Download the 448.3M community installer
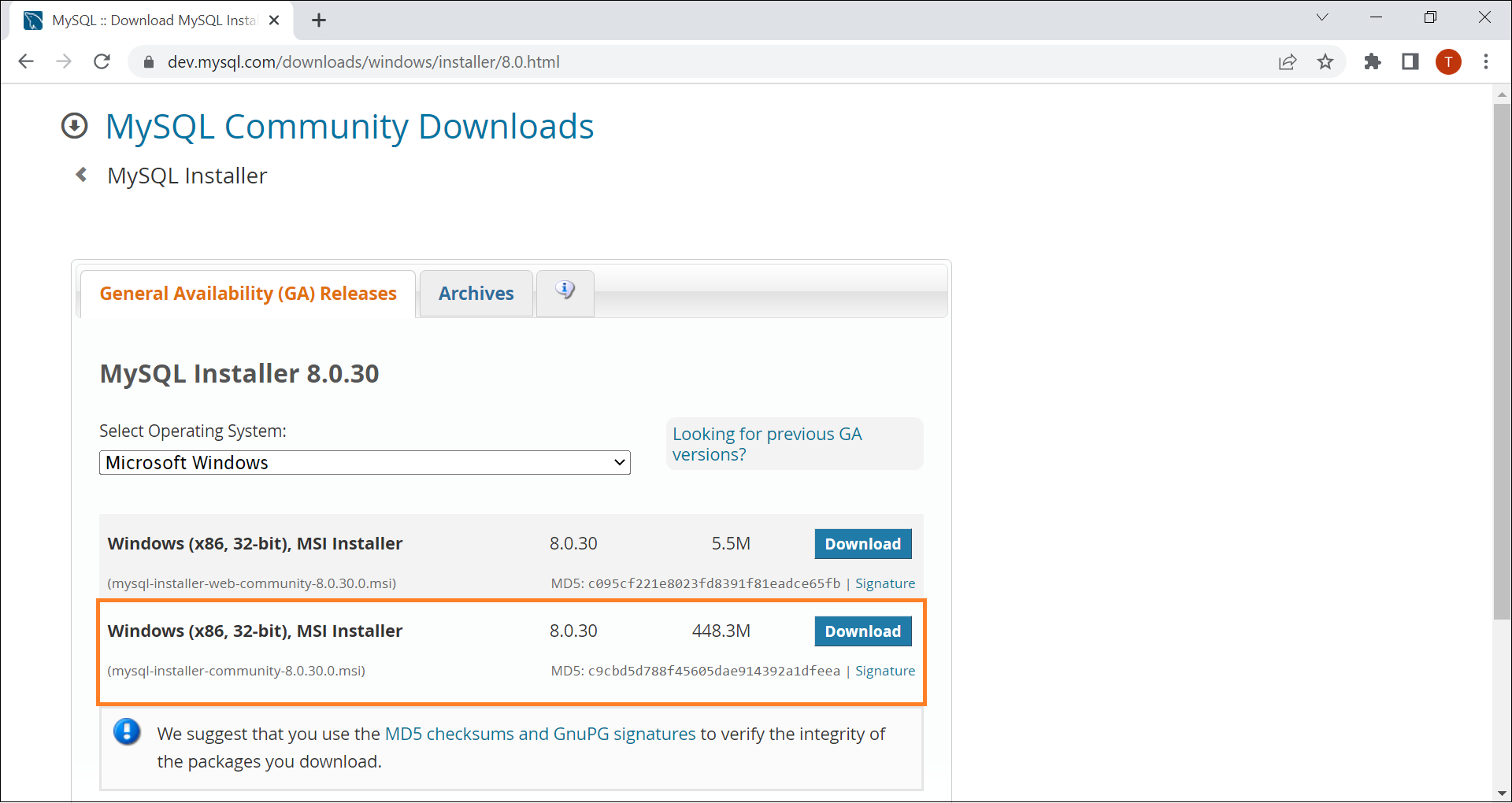The height and width of the screenshot is (803, 1512). [863, 631]
